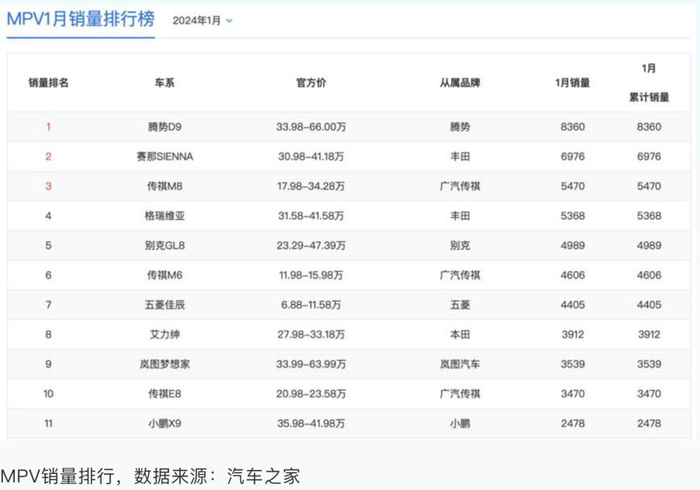This screenshot has width=700, height=490.
Task: Click rank number 7 in the ranking column
Action: click(x=48, y=305)
